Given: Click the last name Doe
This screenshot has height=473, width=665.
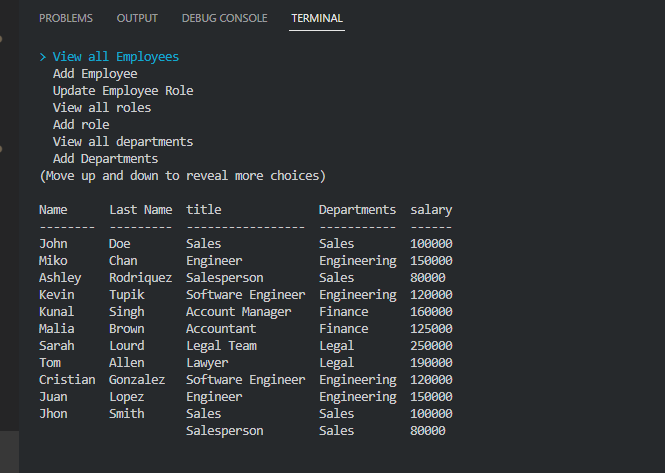Looking at the screenshot, I should (120, 243).
